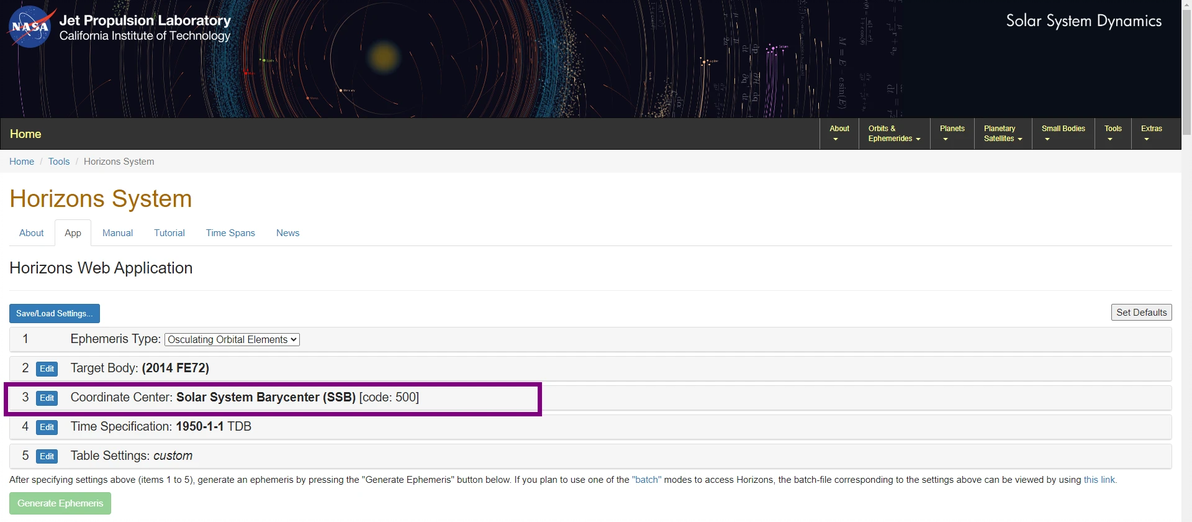
Task: Expand the About navigation menu
Action: click(839, 133)
